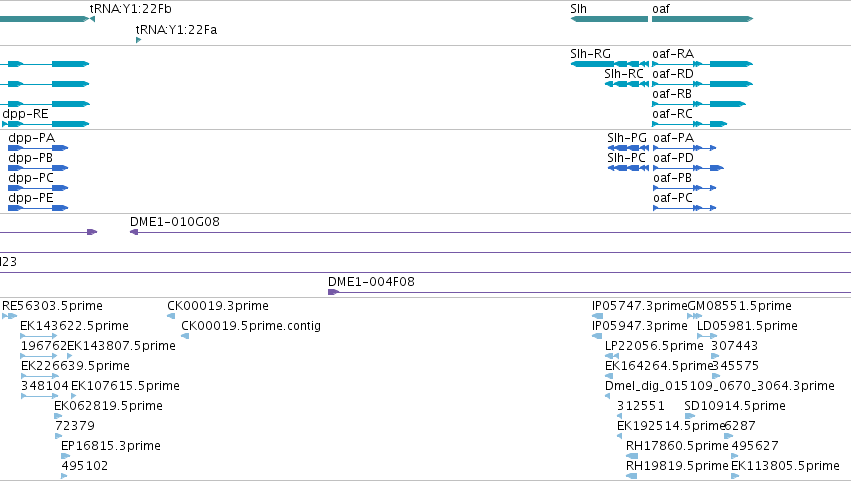Select the oaf-RB transcript glyph
851x481 pixels.
point(699,104)
